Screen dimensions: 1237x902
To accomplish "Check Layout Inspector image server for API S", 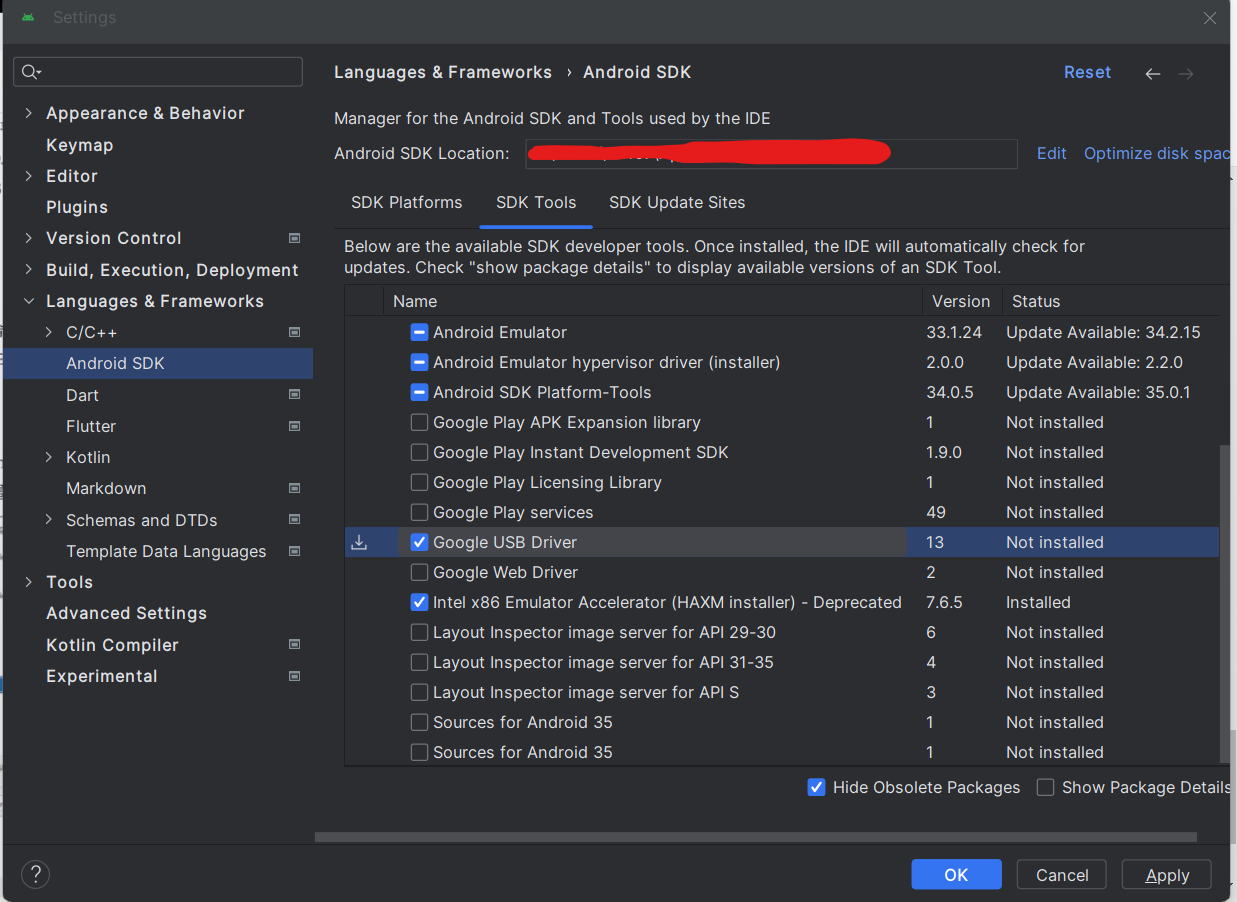I will pyautogui.click(x=419, y=692).
